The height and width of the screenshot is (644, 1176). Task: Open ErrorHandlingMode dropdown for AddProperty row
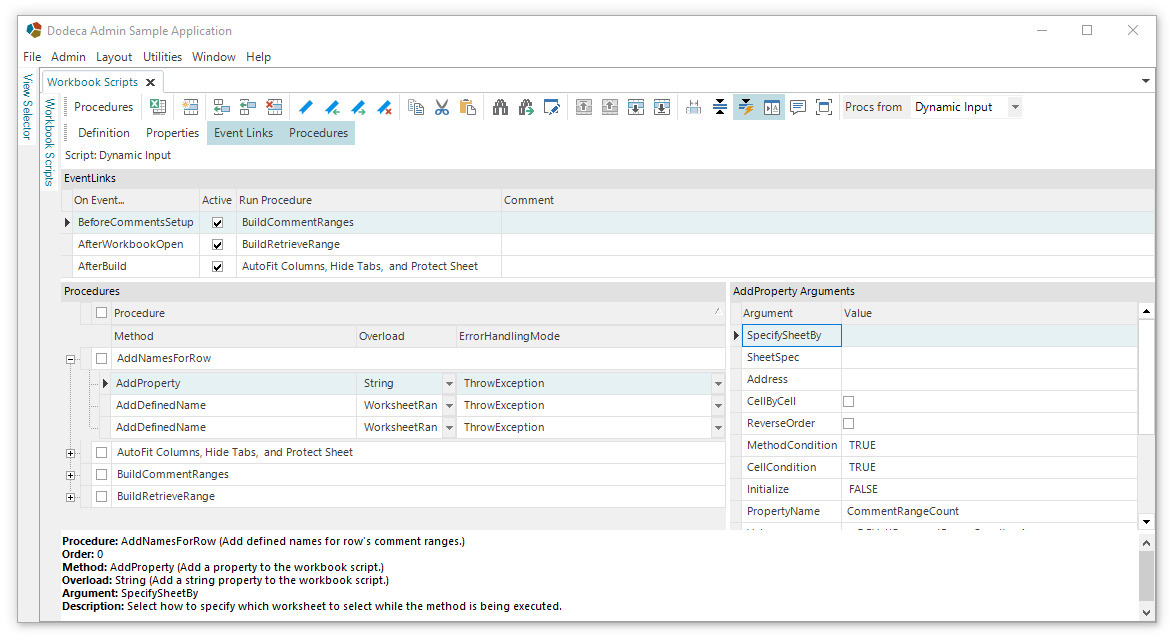[718, 384]
